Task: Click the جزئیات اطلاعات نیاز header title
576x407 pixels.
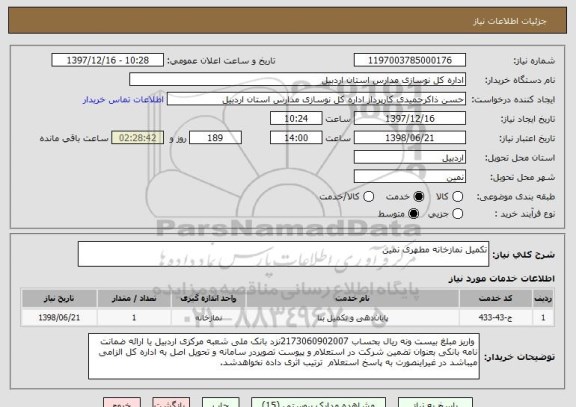Action: pyautogui.click(x=510, y=21)
